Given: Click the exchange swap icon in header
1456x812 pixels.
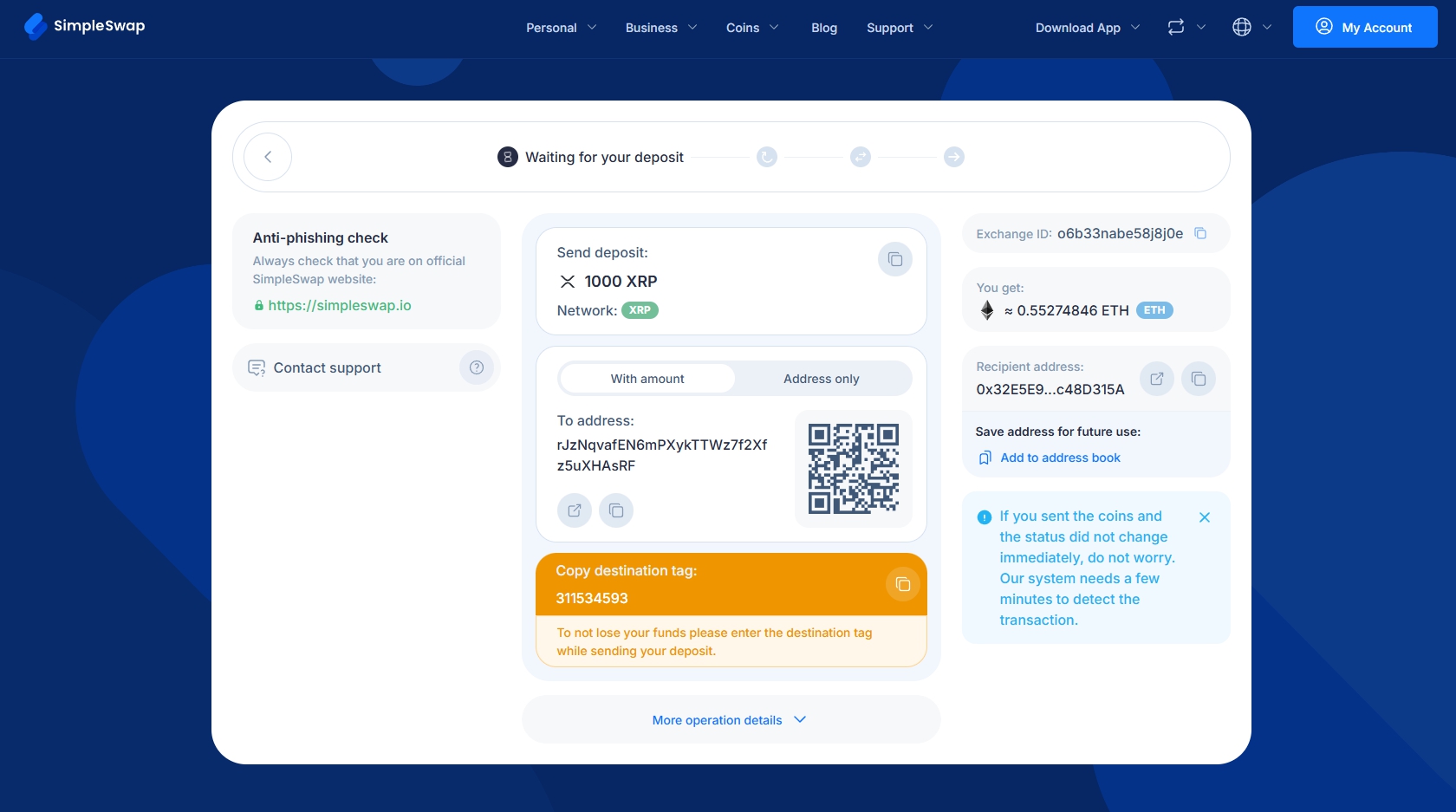Looking at the screenshot, I should 1176,27.
